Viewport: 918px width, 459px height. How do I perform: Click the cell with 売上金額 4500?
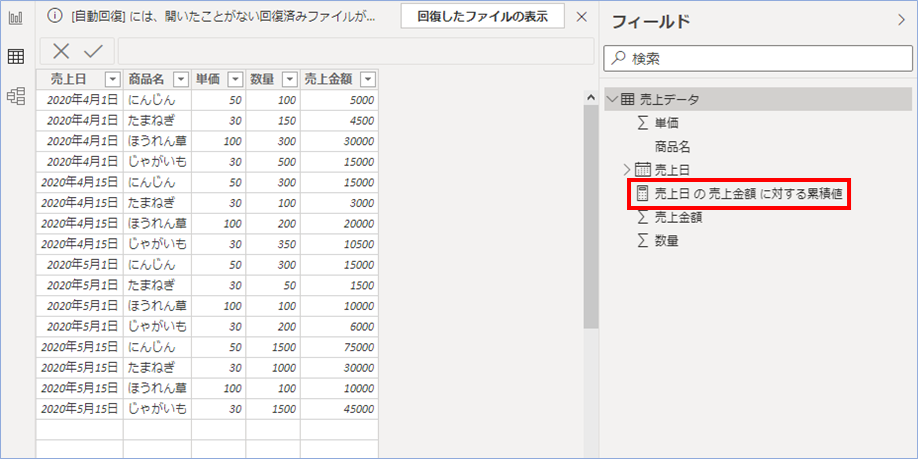(x=340, y=121)
